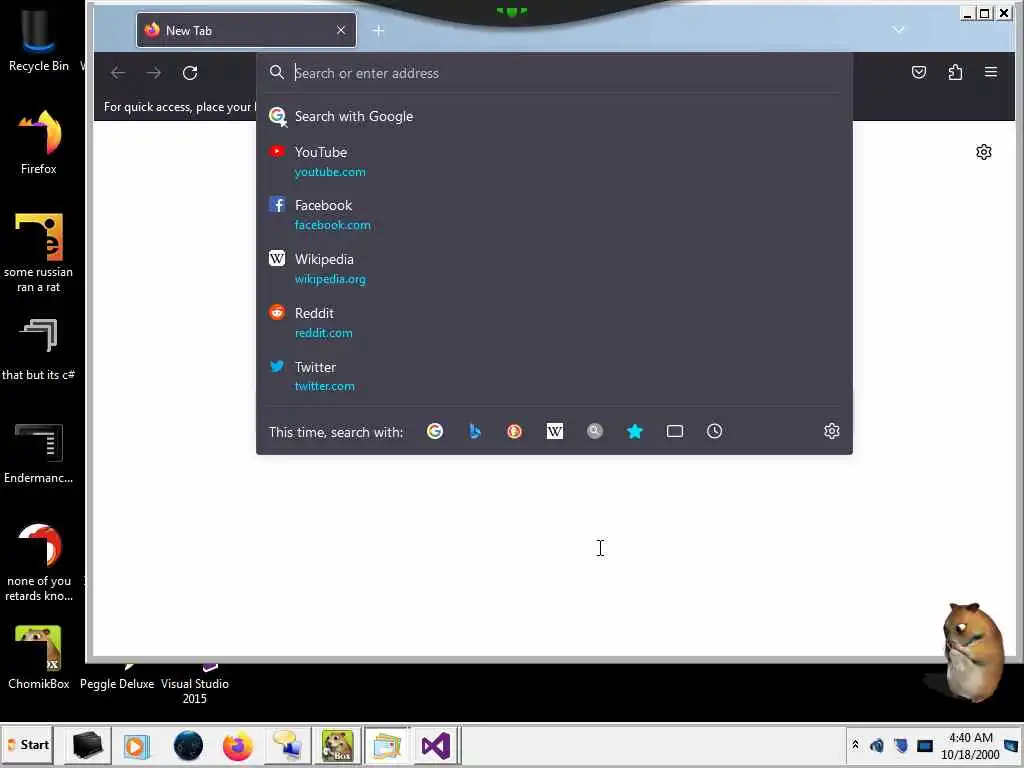The width and height of the screenshot is (1024, 768).
Task: Click the gray magnifier search engine icon
Action: [x=594, y=431]
